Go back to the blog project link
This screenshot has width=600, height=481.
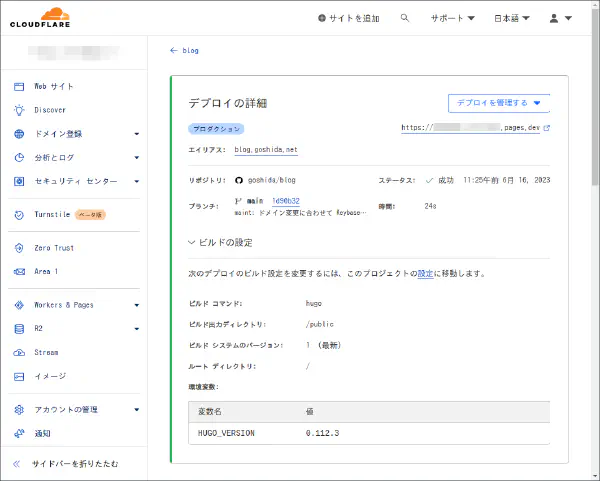(191, 51)
